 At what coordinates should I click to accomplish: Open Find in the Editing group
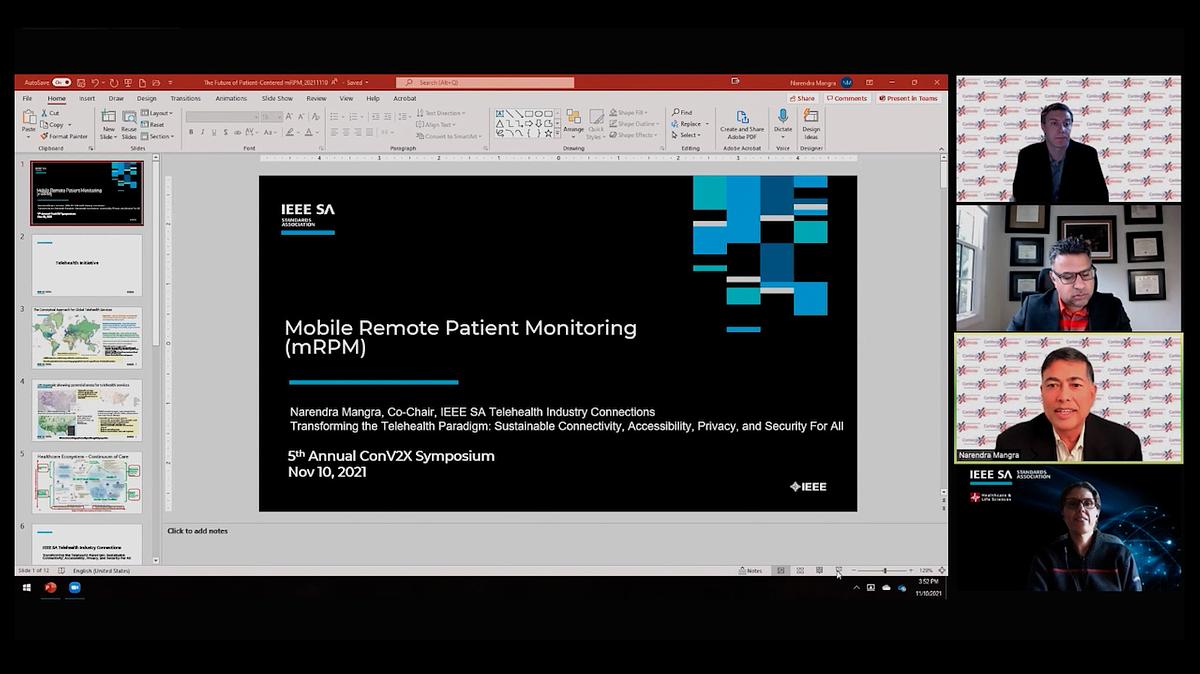point(682,113)
